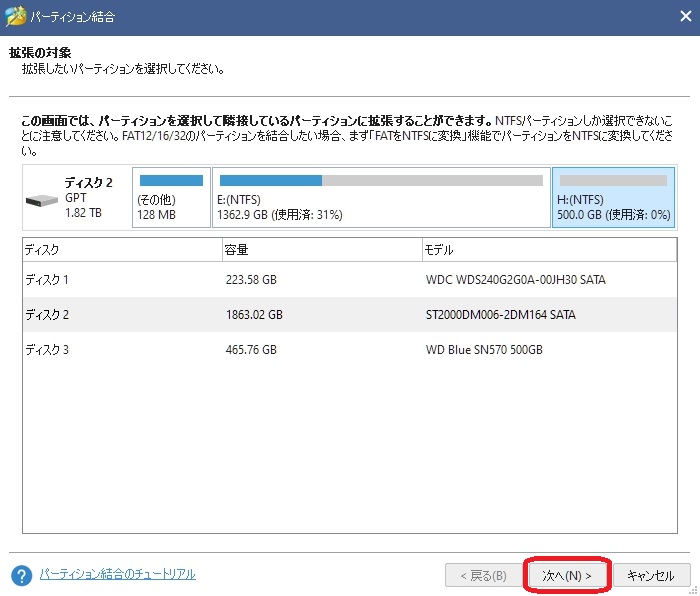
Task: Click the ST2000DM006-2DM164 SATA model cell
Action: click(x=500, y=315)
